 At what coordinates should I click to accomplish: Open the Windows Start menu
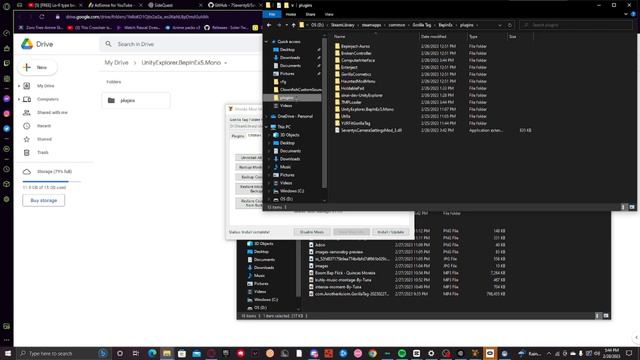7,353
